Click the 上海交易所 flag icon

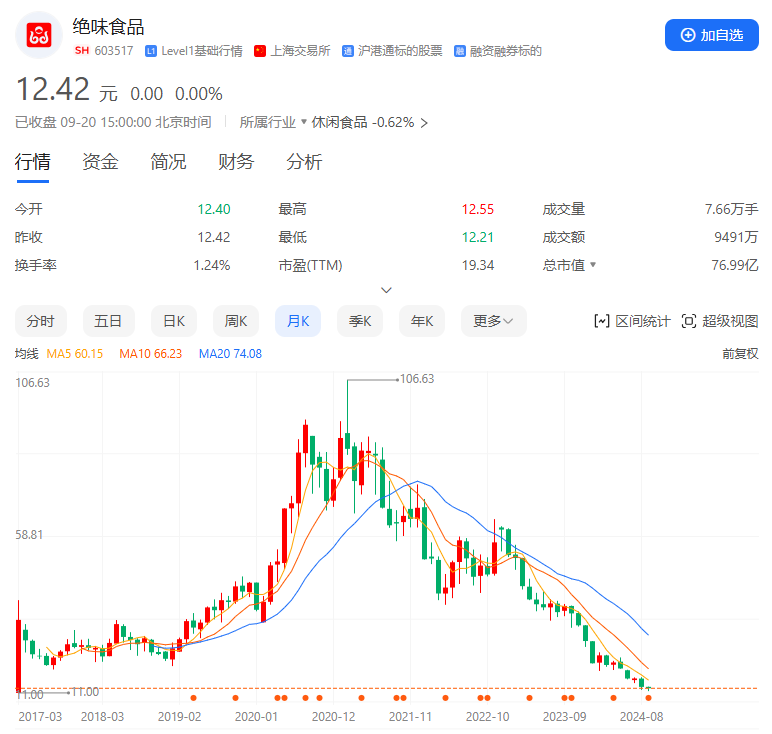[260, 51]
